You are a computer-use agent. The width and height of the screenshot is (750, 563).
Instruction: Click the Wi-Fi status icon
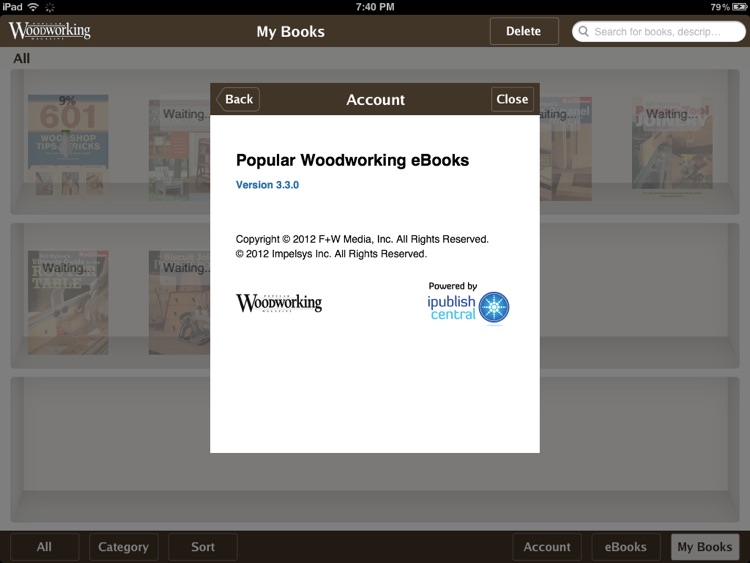[33, 7]
